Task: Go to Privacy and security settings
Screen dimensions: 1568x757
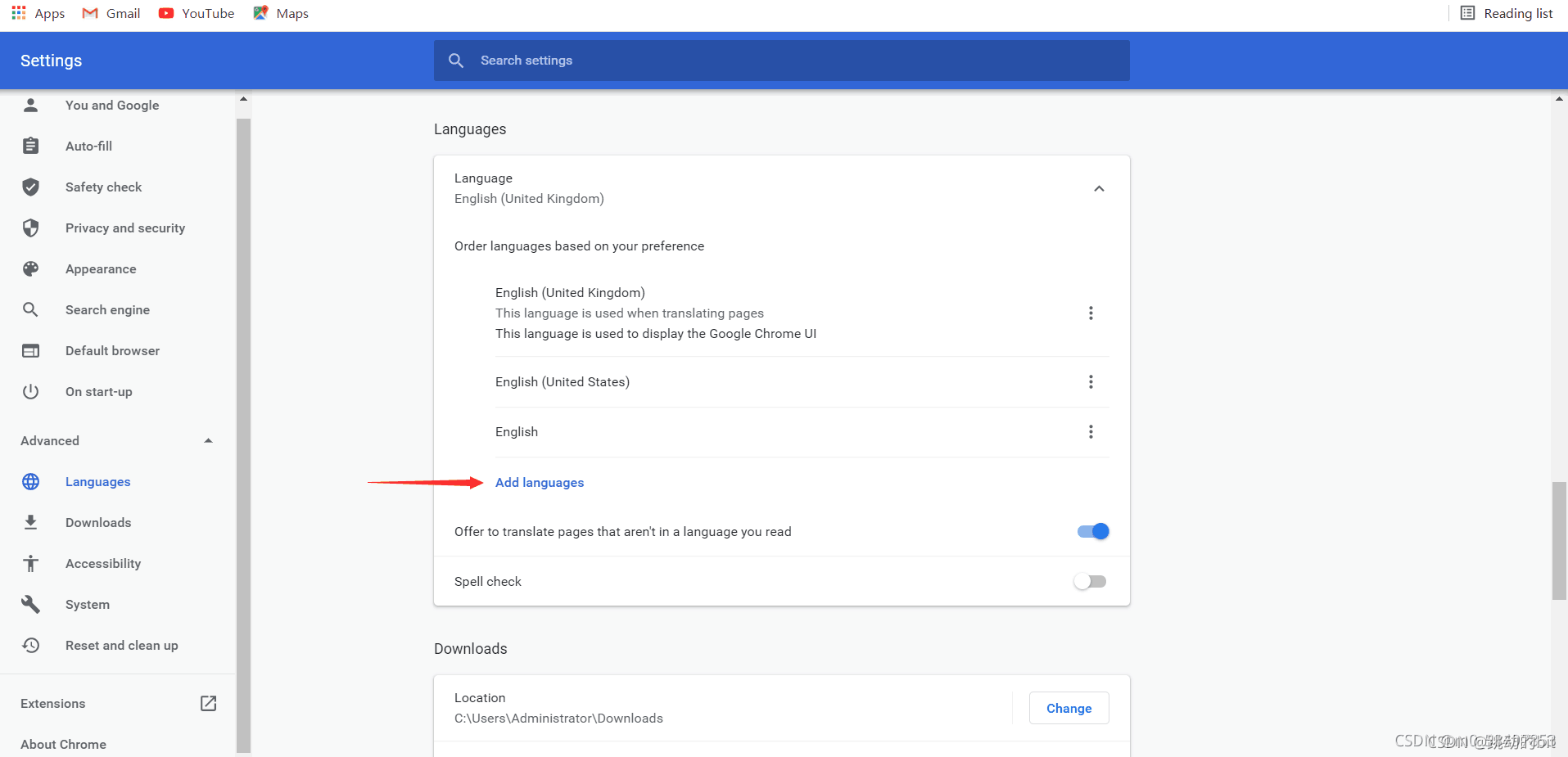Action: [124, 228]
